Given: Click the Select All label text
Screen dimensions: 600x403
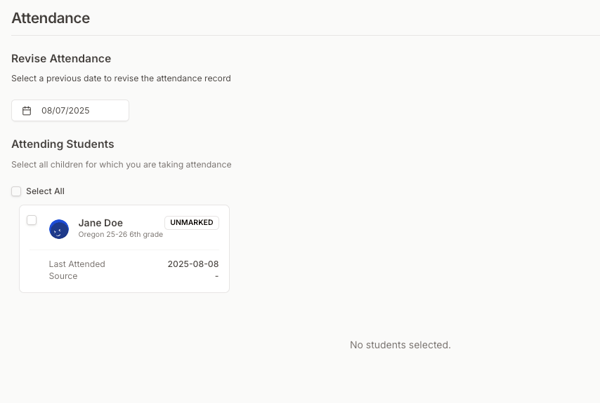Looking at the screenshot, I should coord(45,191).
